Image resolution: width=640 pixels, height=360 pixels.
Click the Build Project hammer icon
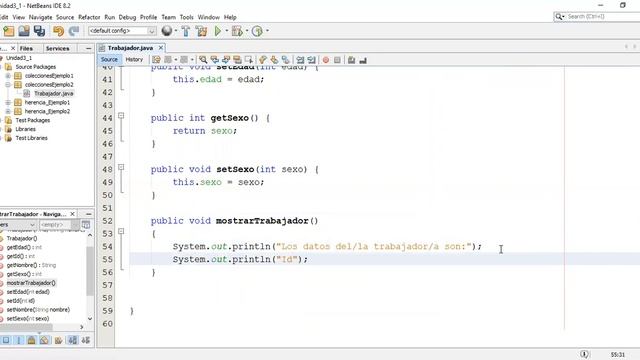pos(186,31)
